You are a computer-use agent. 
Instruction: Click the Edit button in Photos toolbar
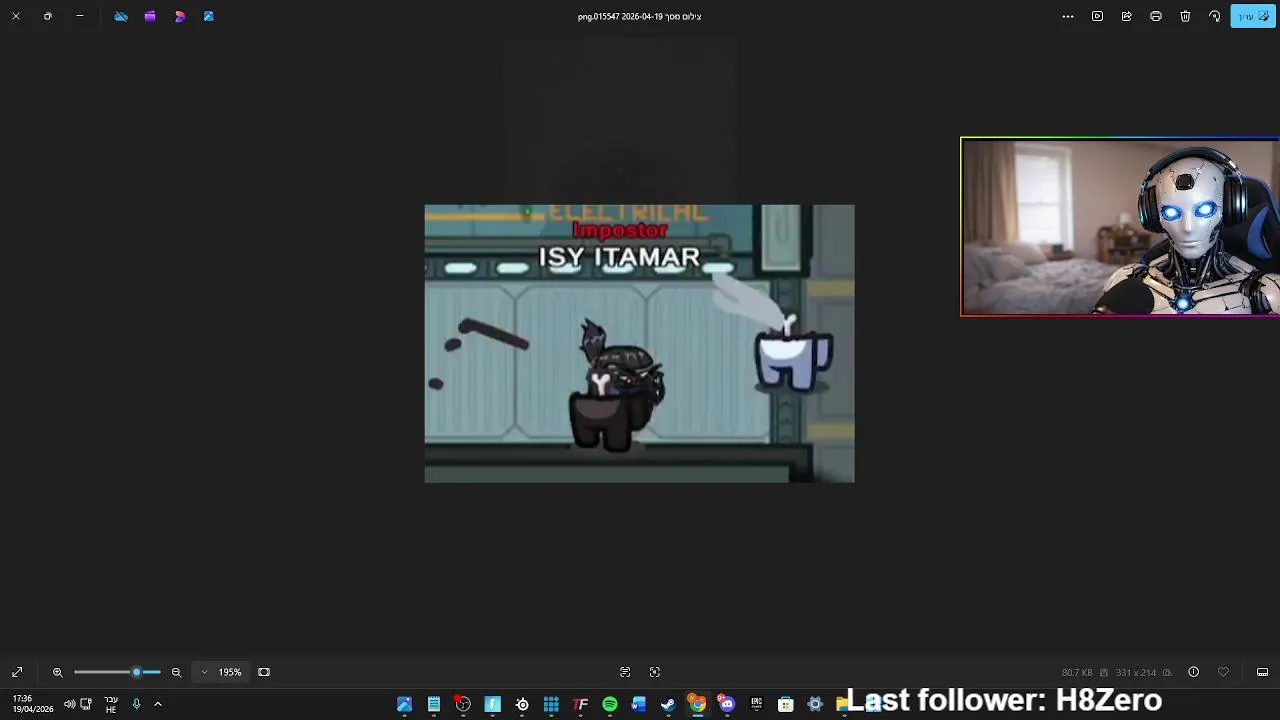pyautogui.click(x=1253, y=16)
